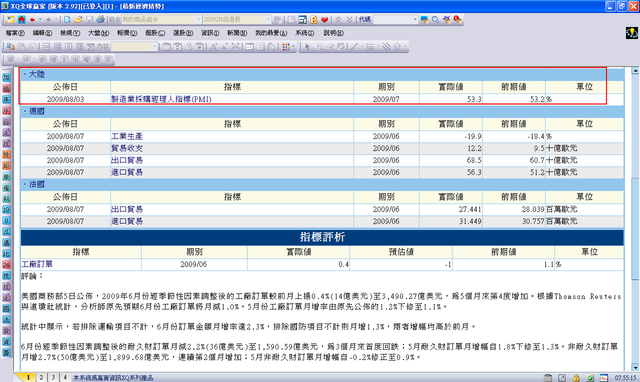Click the 19 sidebar icon
The height and width of the screenshot is (382, 640).
(x=7, y=210)
